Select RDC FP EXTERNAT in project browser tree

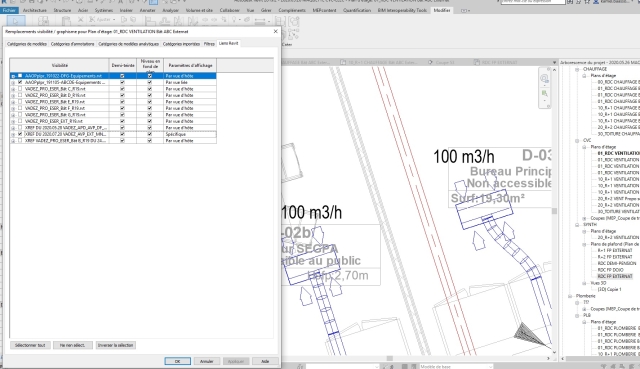[x=615, y=276]
